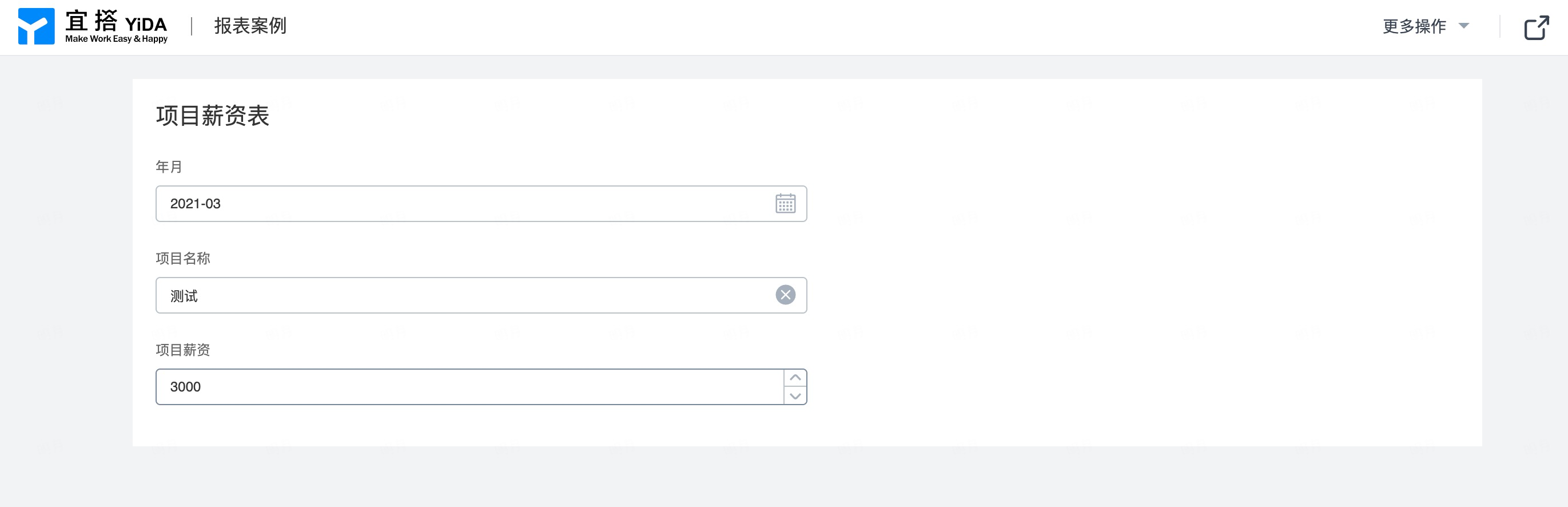Focus the 项目名称 field containing 测试

[x=481, y=295]
